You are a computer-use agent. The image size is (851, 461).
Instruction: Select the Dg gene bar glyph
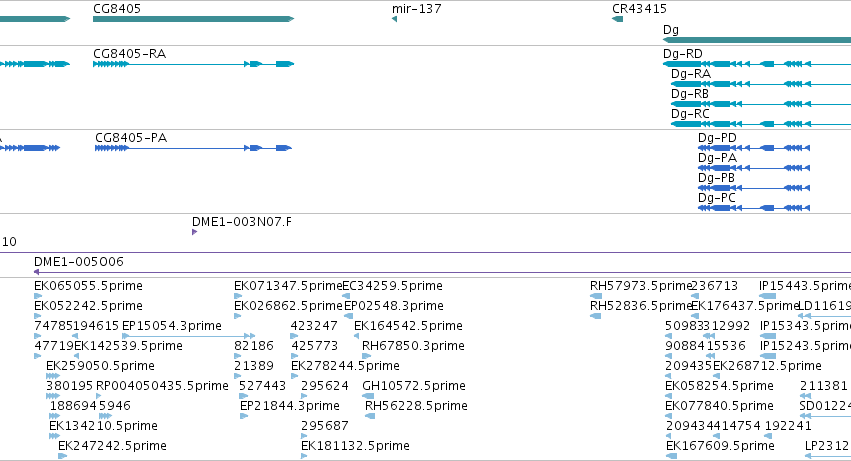757,40
